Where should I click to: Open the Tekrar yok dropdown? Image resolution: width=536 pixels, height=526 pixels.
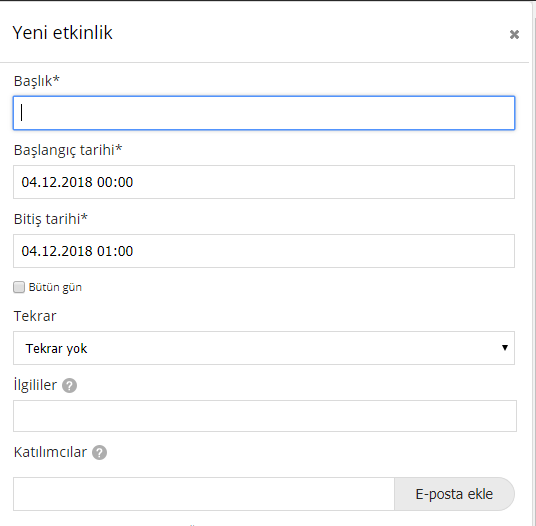pos(264,348)
